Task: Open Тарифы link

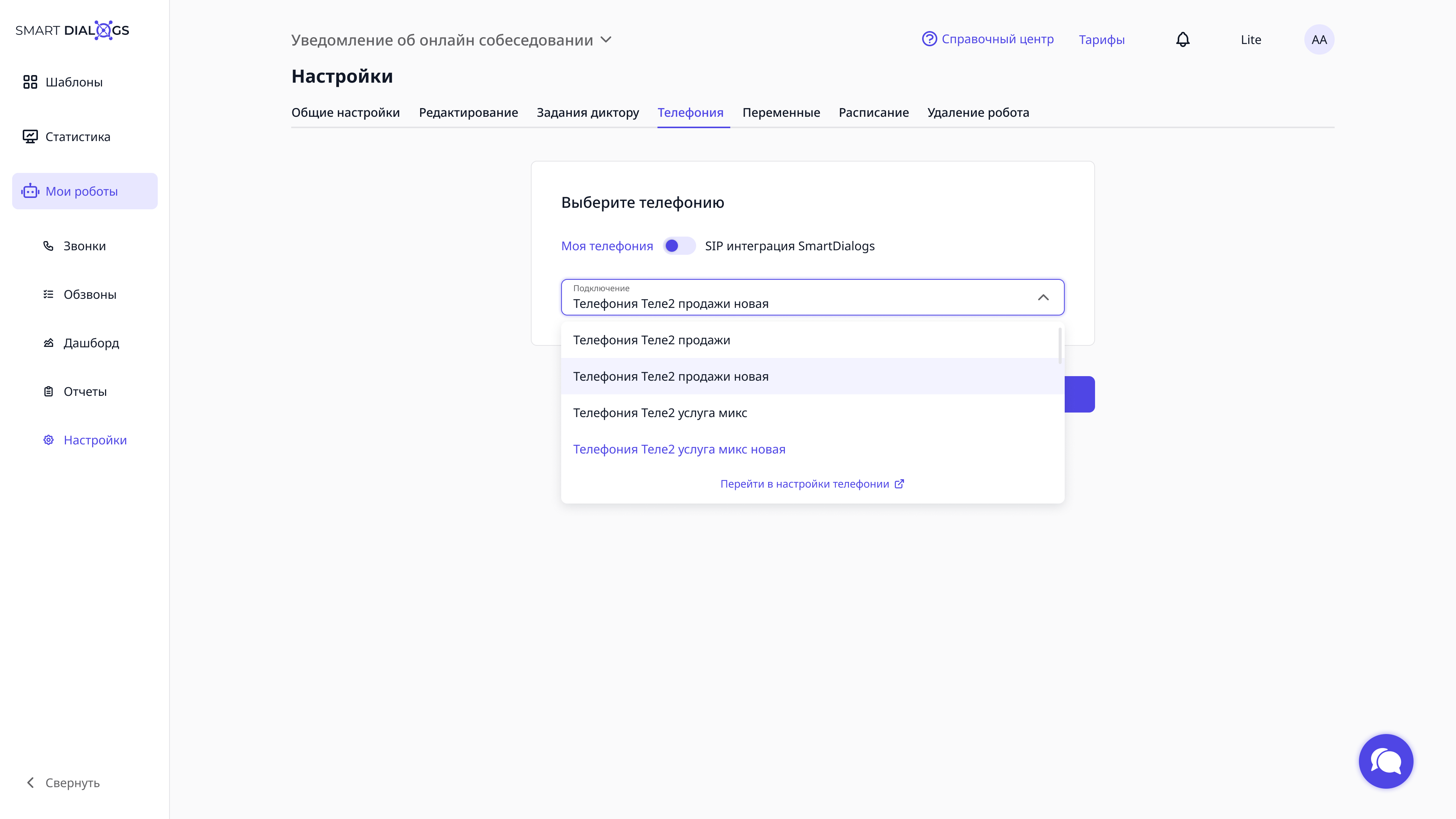Action: 1101,39
